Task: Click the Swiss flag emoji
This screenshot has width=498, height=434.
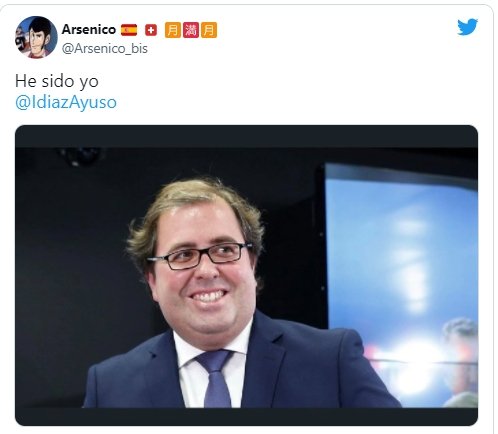Action: point(151,30)
